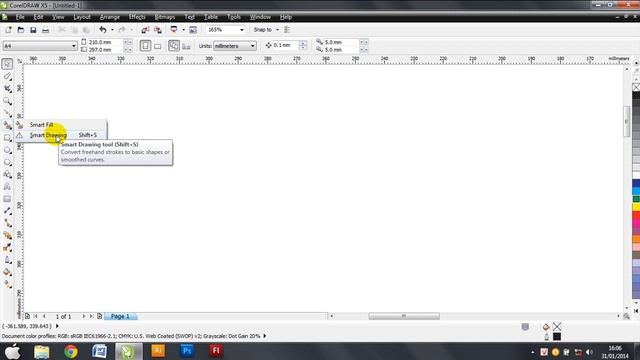The width and height of the screenshot is (640, 360).
Task: Select the Shape tool in the toolbox
Action: (7, 76)
